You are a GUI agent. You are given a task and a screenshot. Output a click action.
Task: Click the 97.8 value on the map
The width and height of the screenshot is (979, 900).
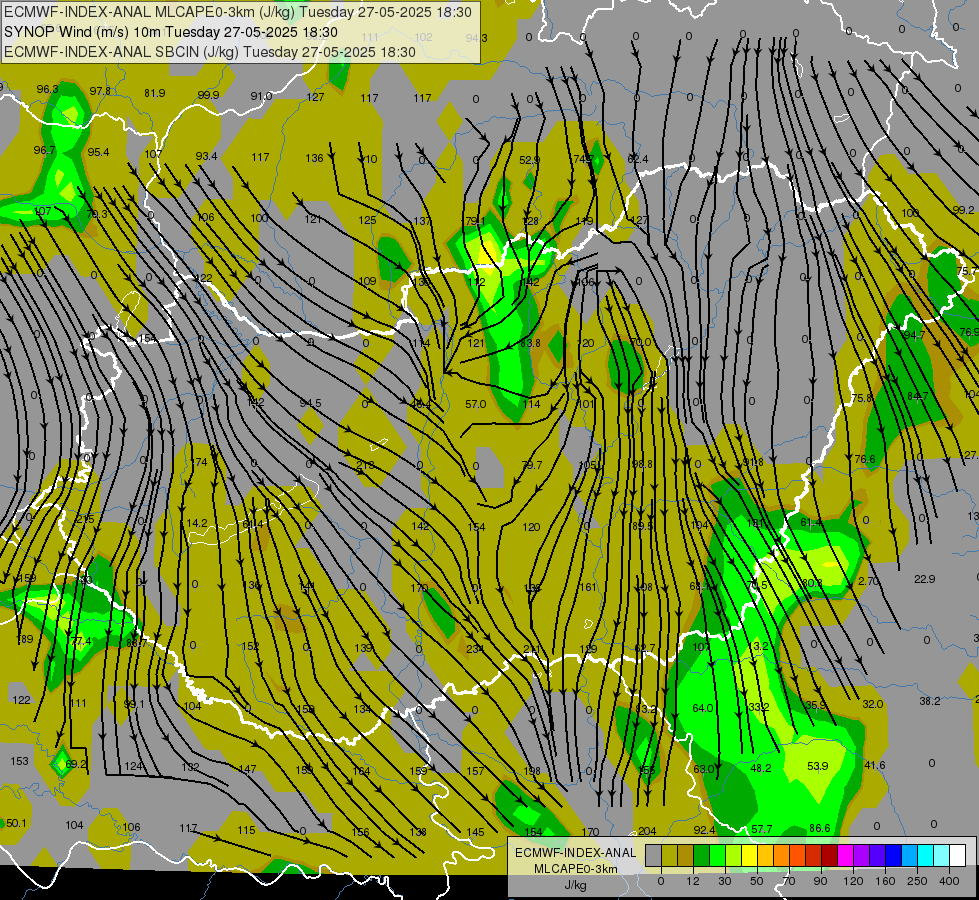(100, 91)
